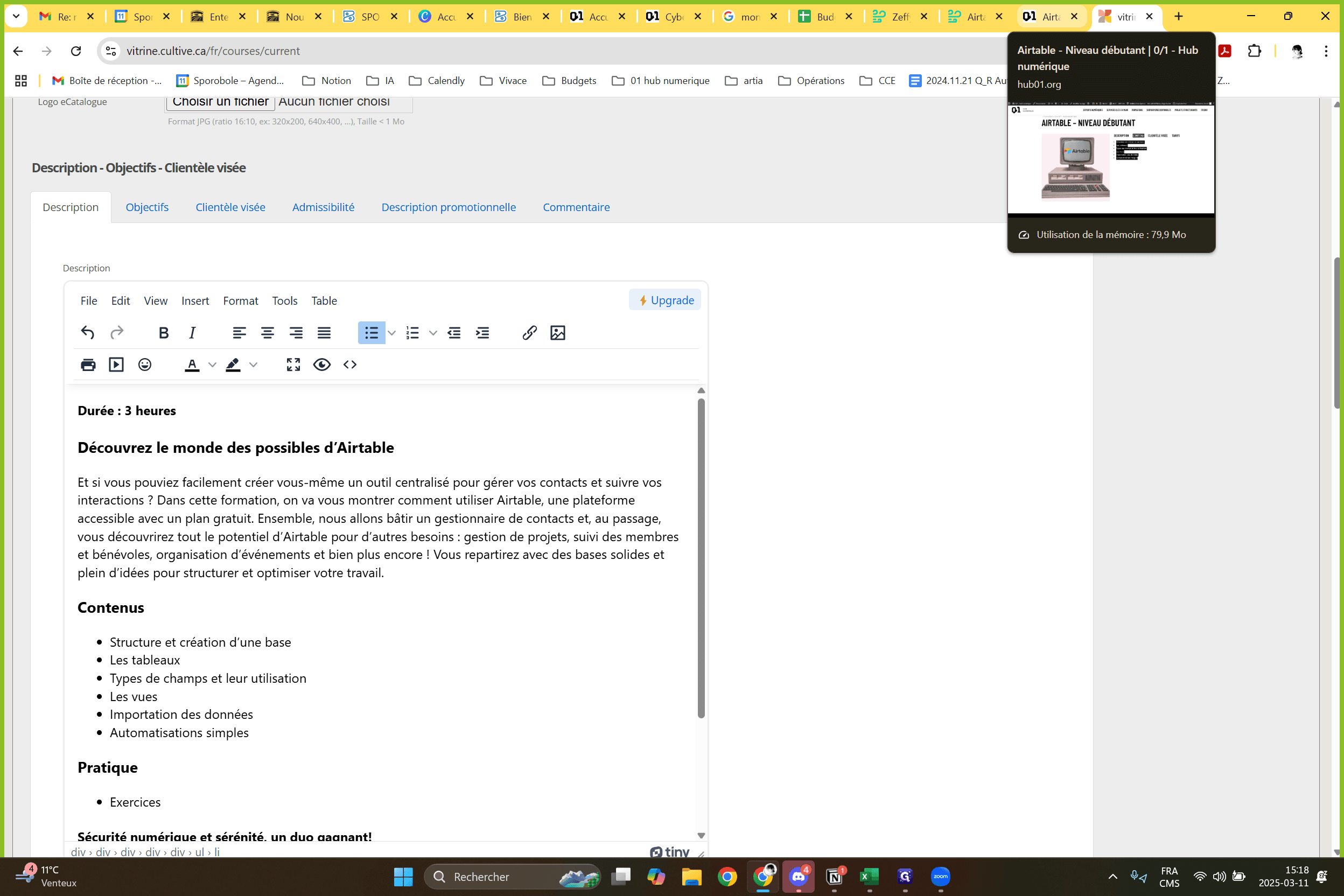Open the Chrome three-dot menu
This screenshot has width=1344, height=896.
pos(1326,51)
